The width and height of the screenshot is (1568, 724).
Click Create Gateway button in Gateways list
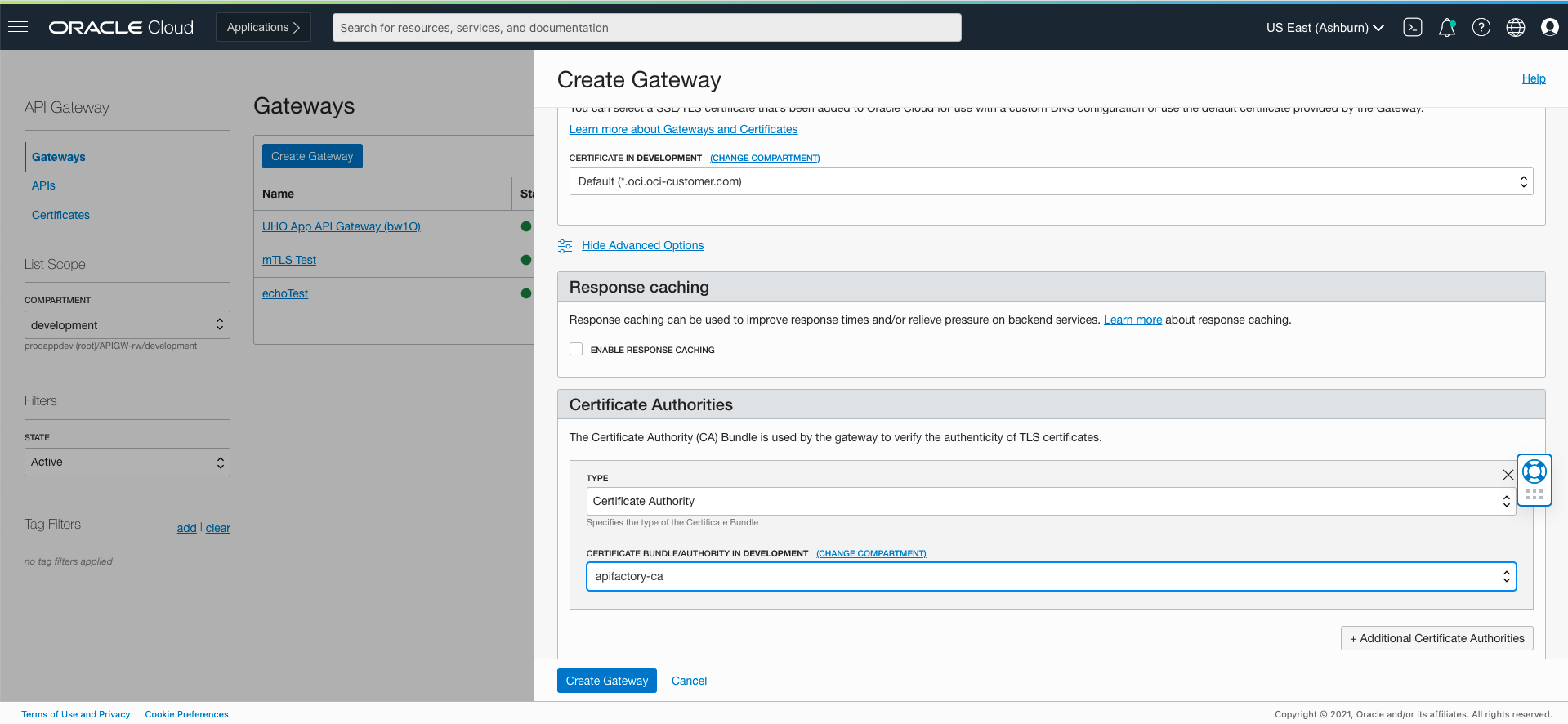(x=312, y=156)
